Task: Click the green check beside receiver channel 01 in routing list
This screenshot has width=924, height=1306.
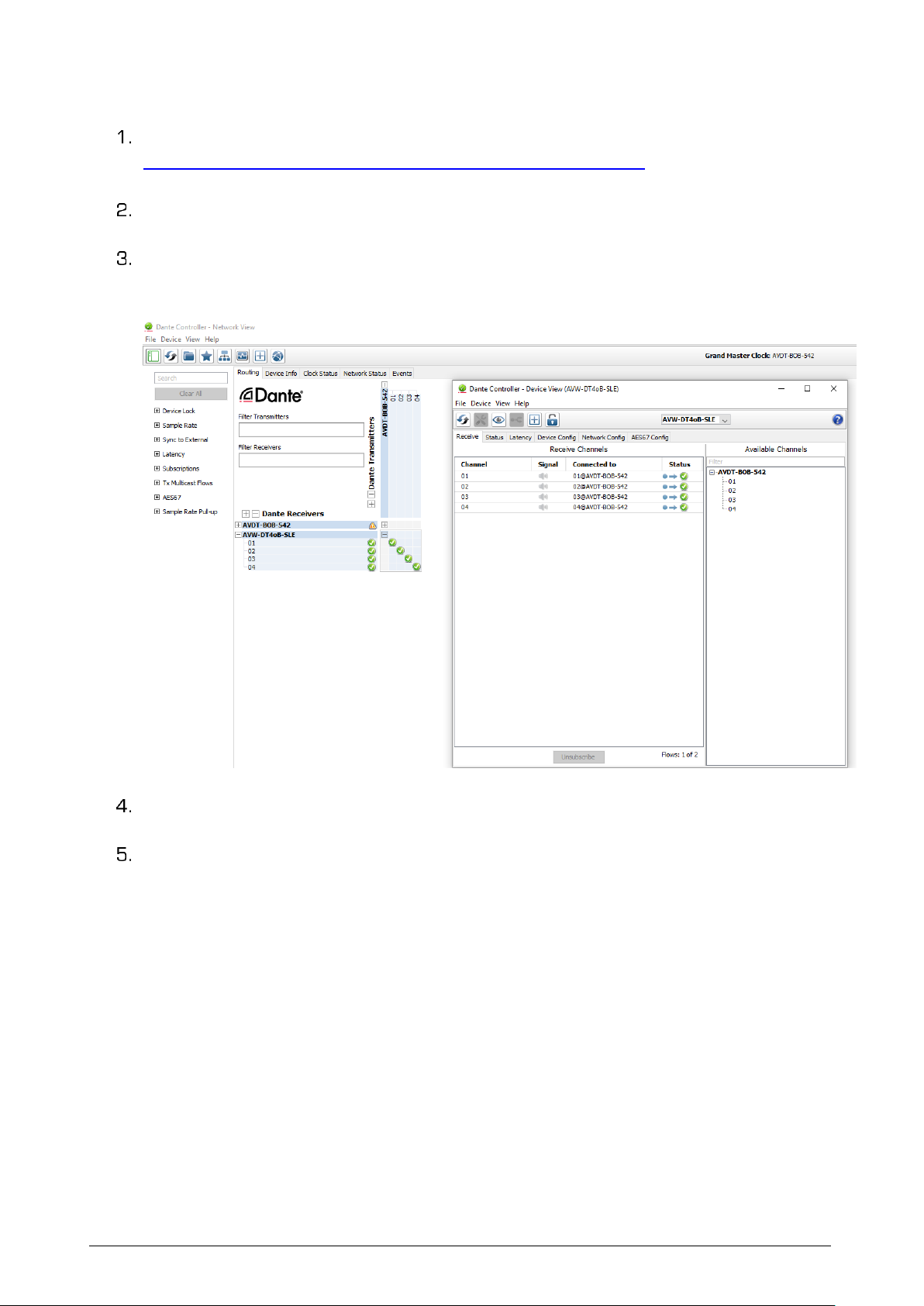Action: (371, 543)
